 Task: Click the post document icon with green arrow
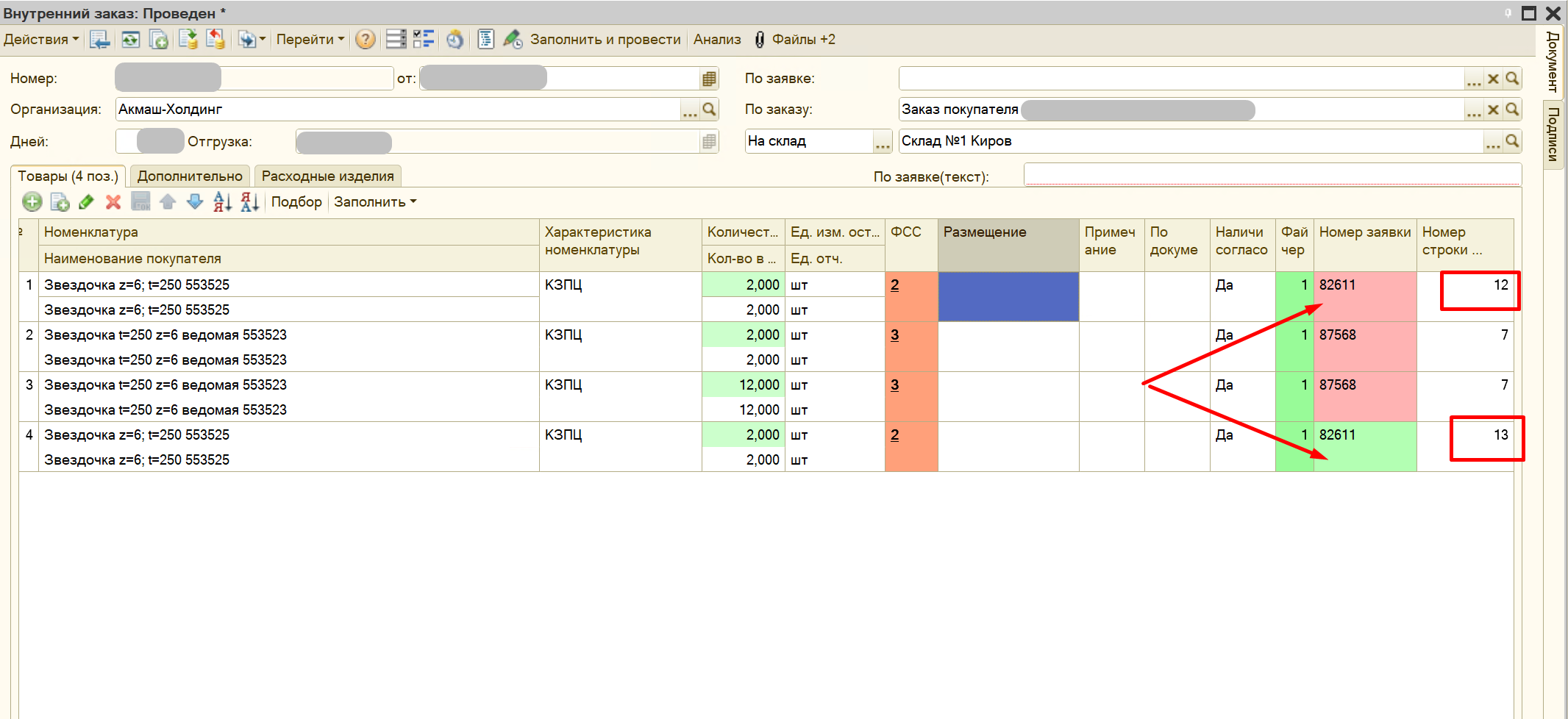pyautogui.click(x=188, y=40)
